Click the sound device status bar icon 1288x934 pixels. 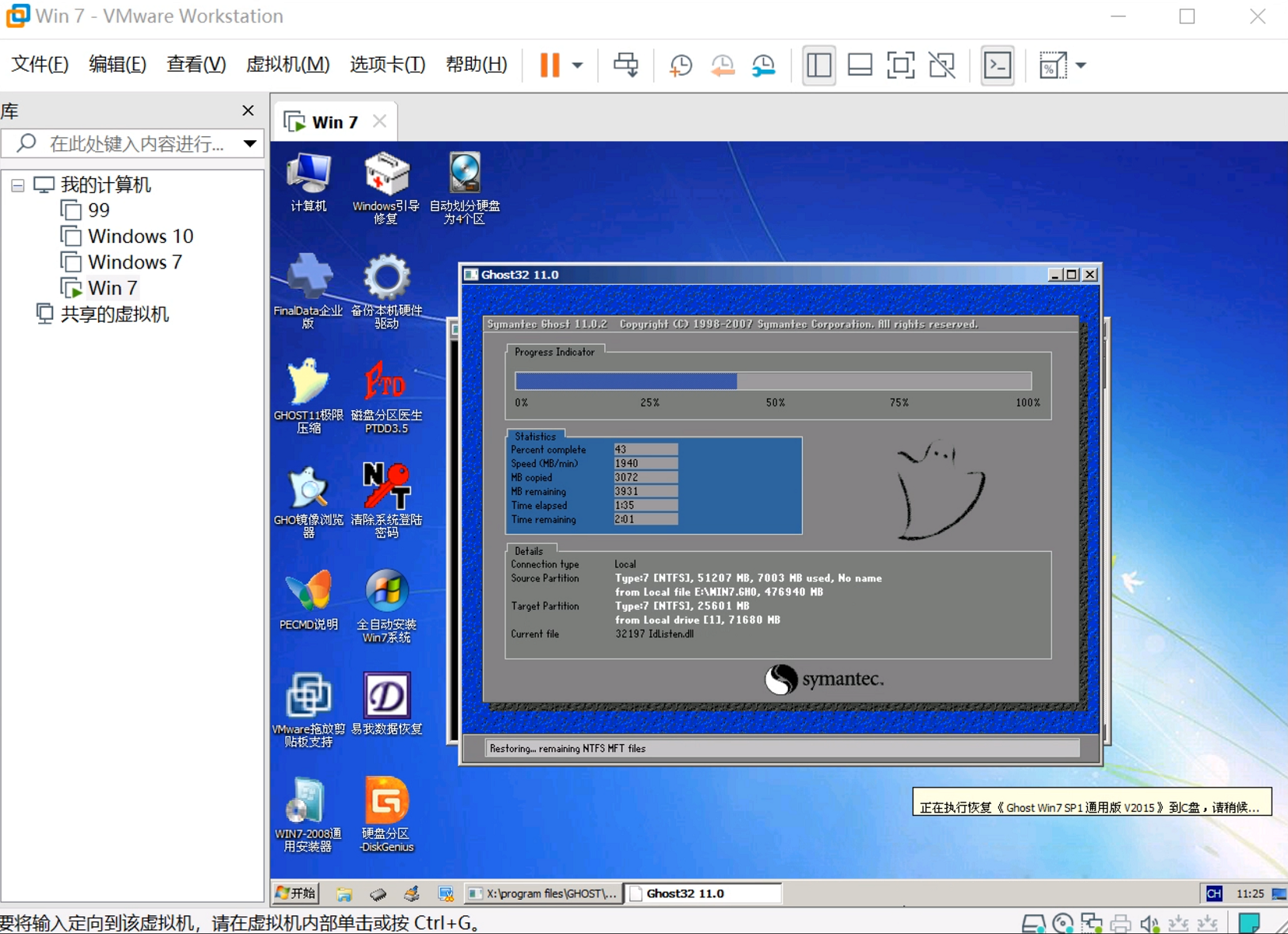point(1149,923)
